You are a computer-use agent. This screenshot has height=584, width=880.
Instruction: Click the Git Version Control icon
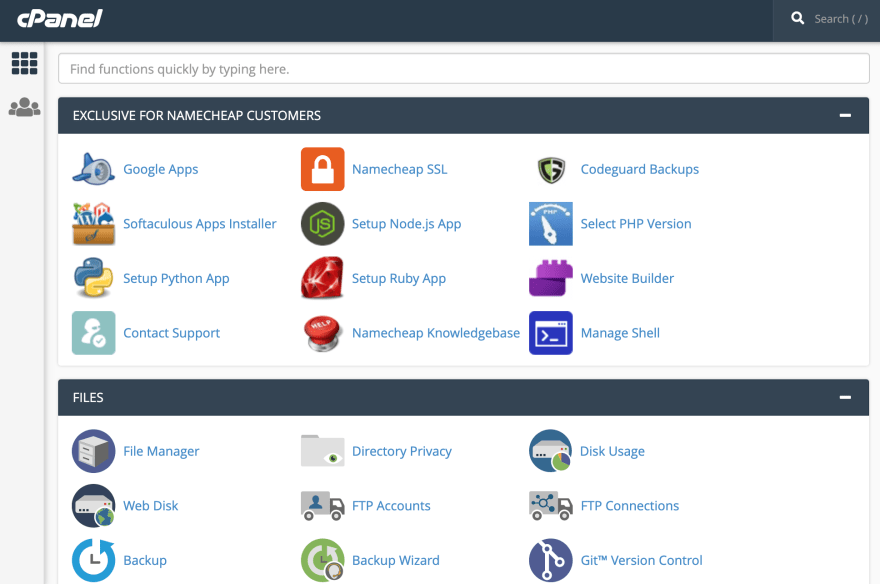point(551,560)
